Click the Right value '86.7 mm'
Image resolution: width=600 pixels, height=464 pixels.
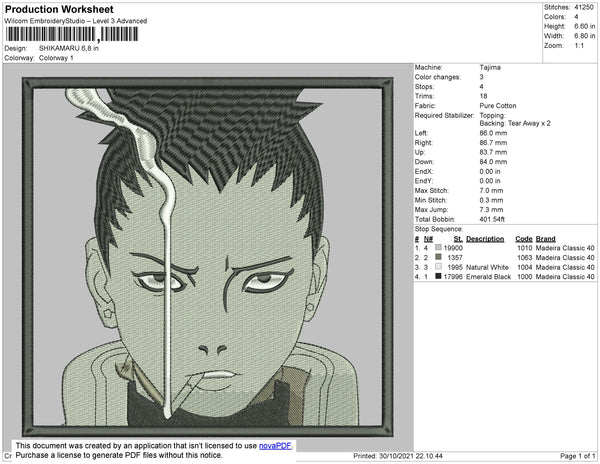click(x=493, y=143)
